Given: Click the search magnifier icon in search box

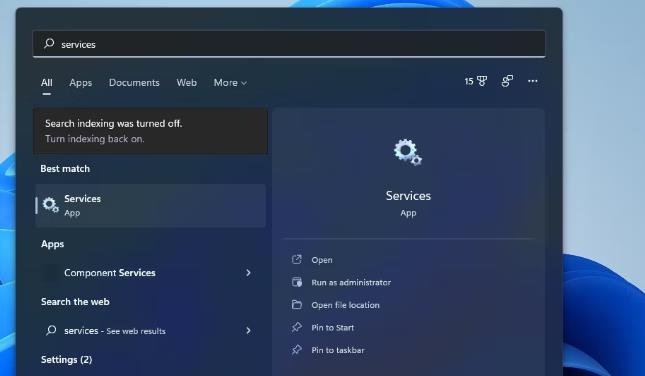Looking at the screenshot, I should click(x=49, y=43).
